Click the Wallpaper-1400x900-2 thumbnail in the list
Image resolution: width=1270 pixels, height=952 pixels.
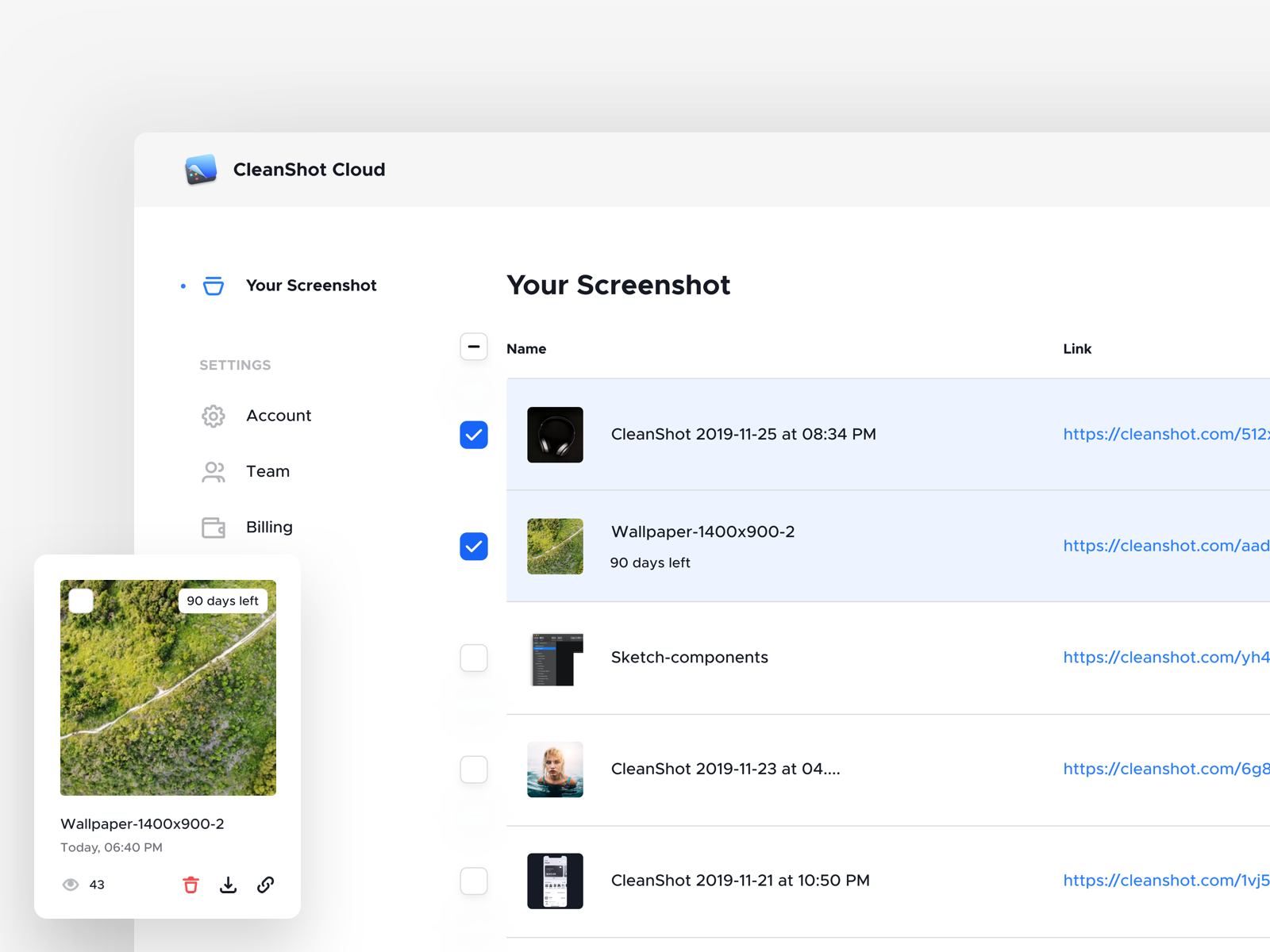555,546
